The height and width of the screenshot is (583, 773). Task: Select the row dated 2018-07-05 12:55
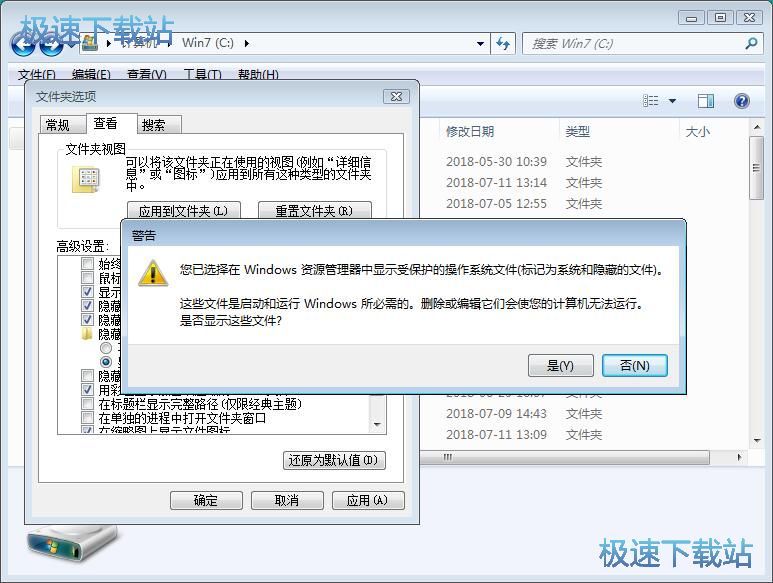click(583, 204)
